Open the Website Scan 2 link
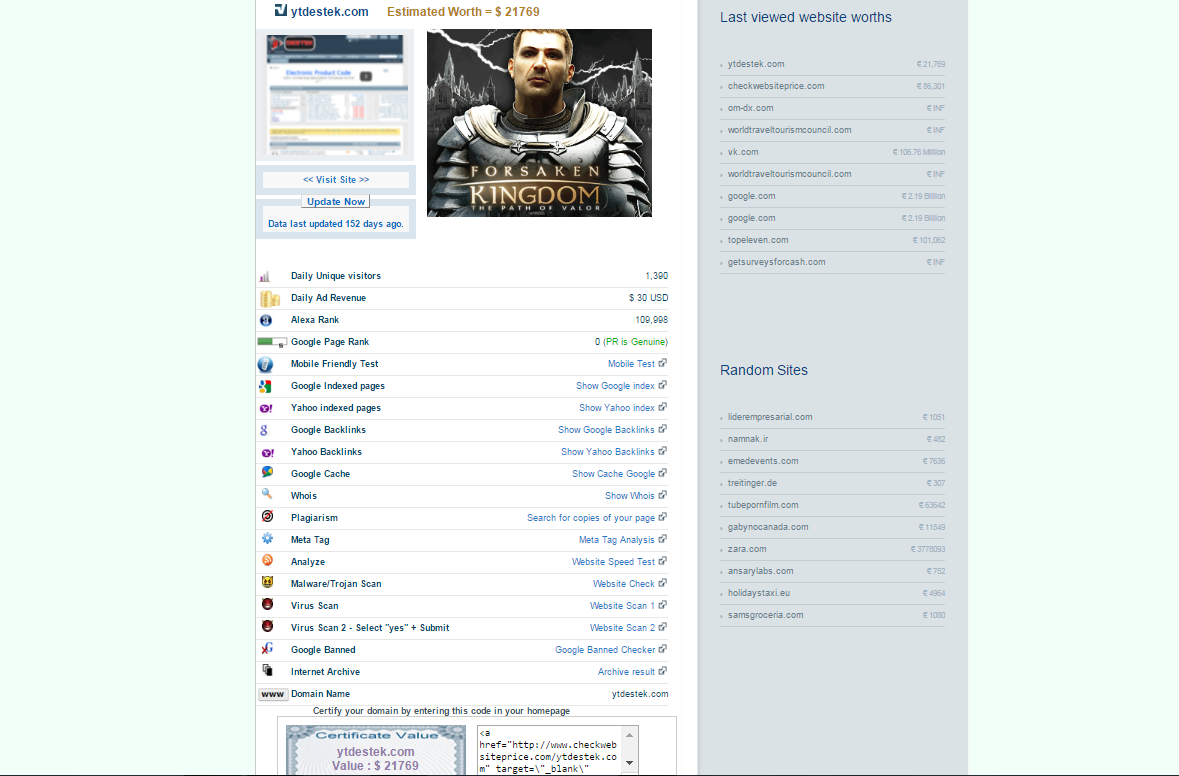The height and width of the screenshot is (776, 1179). pos(622,628)
